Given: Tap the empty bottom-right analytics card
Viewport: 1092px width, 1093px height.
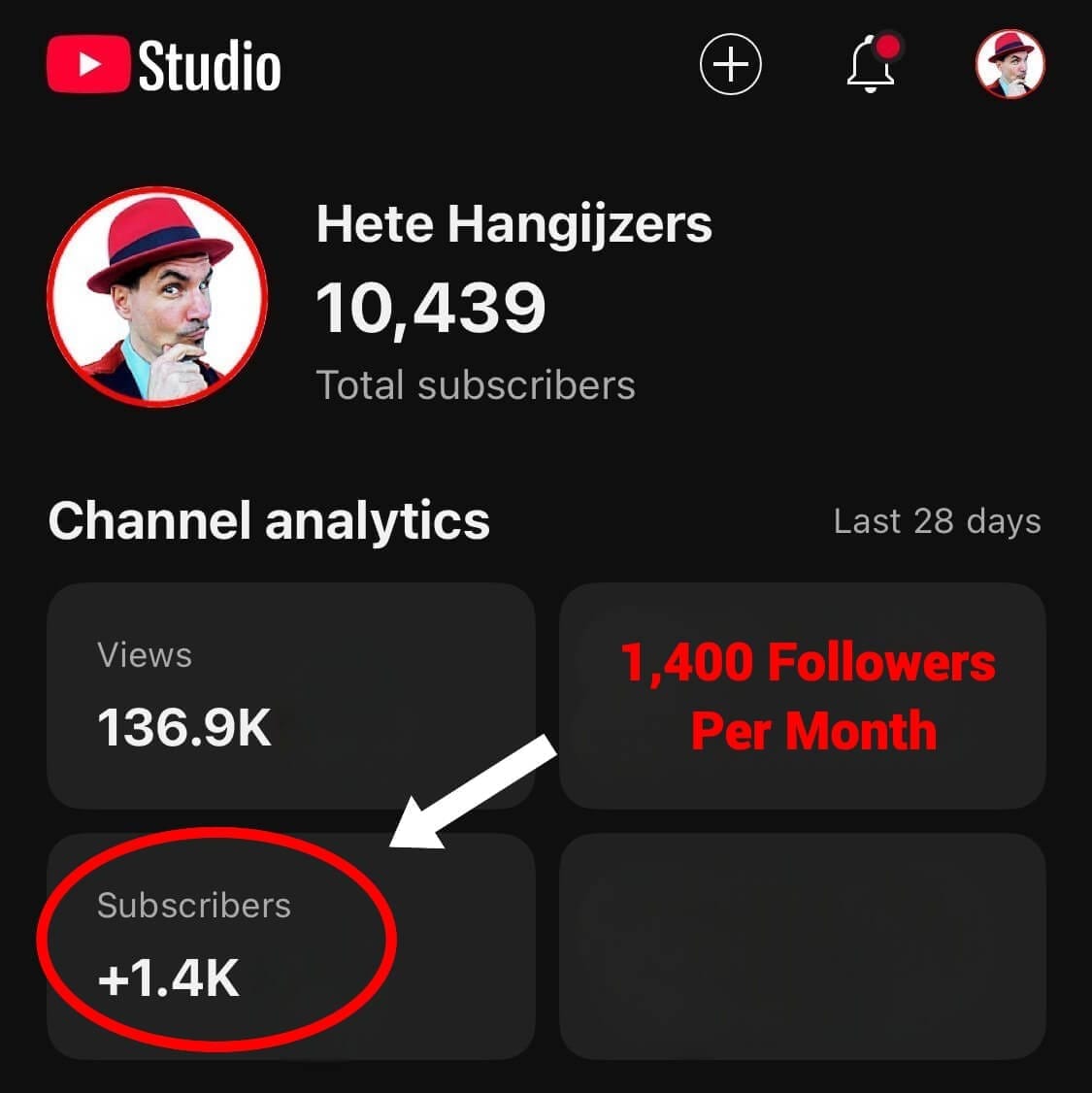Looking at the screenshot, I should (803, 946).
